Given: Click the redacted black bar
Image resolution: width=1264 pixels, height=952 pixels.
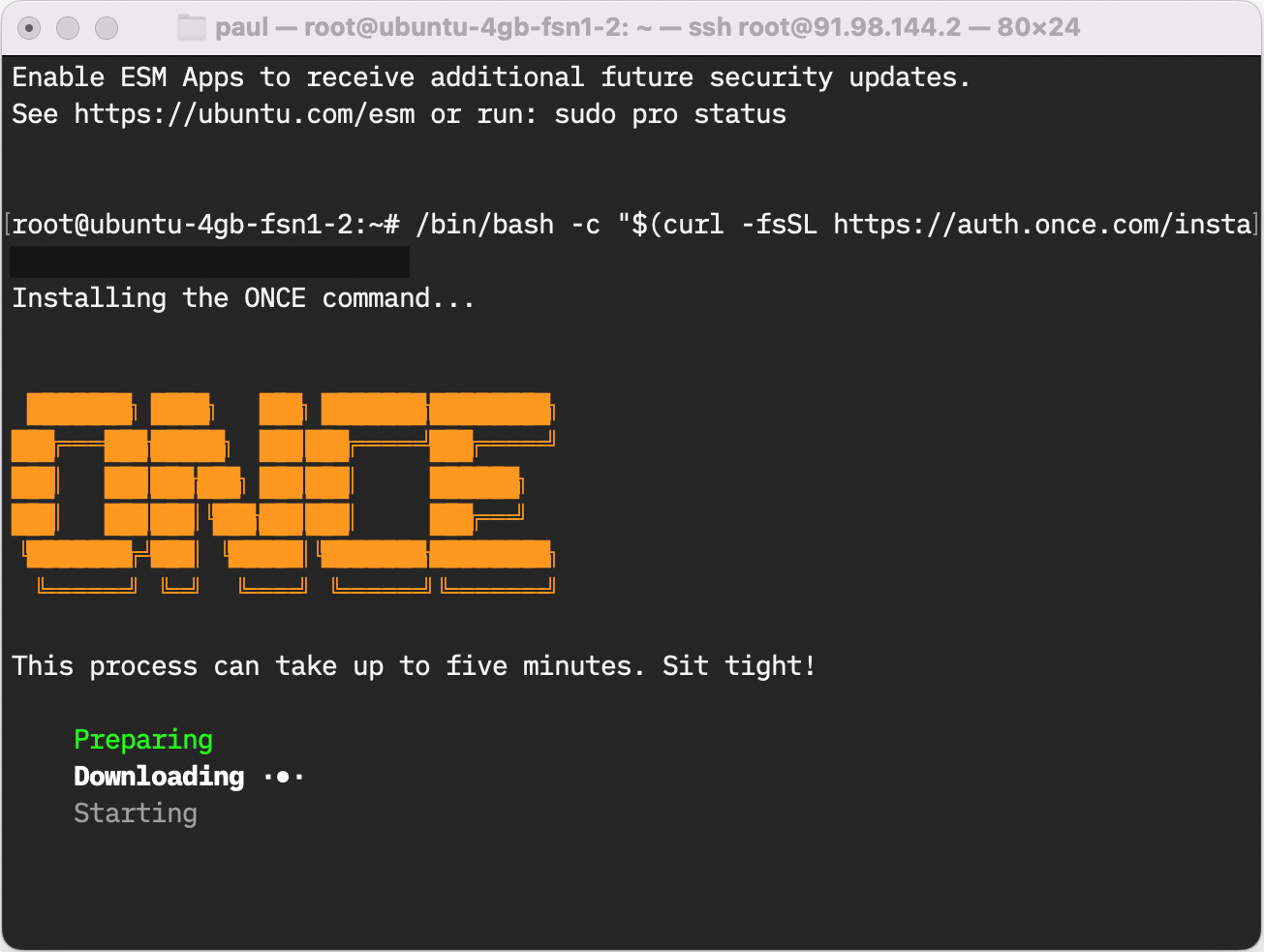Looking at the screenshot, I should (209, 261).
